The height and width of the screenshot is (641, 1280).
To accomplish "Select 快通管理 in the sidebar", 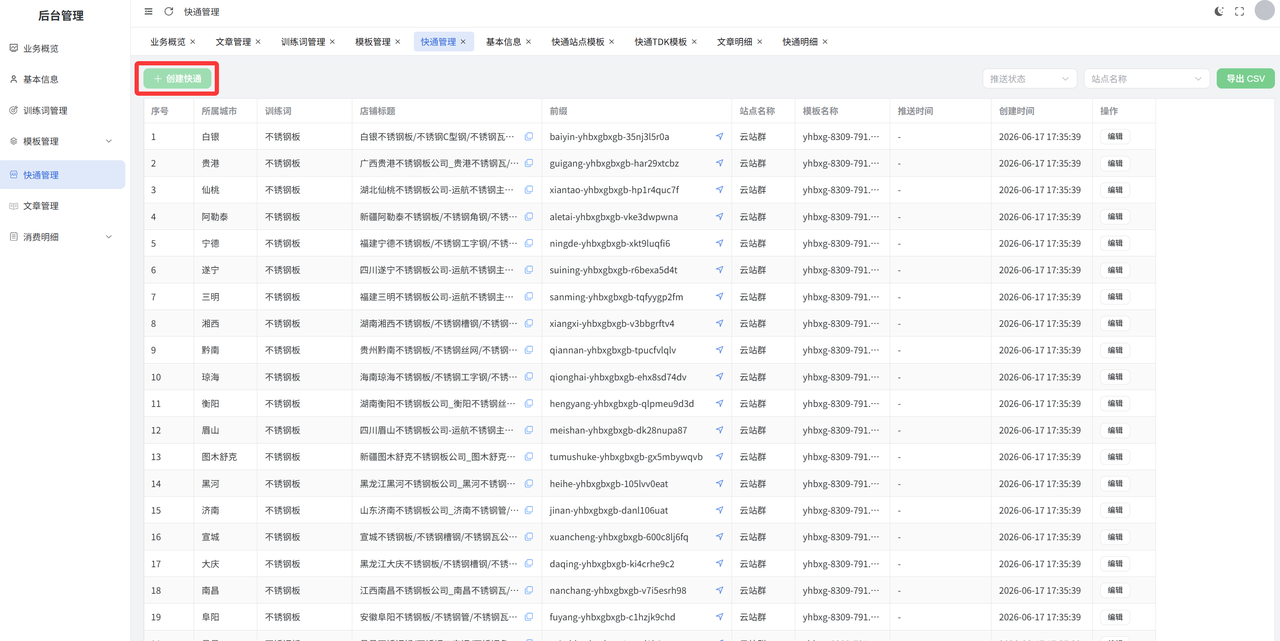I will [x=62, y=175].
